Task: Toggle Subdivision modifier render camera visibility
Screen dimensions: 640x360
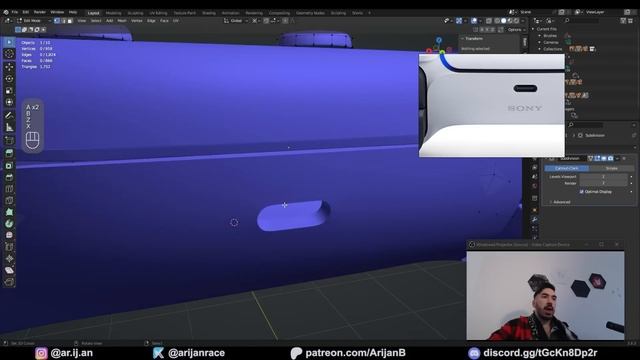Action: (x=610, y=158)
